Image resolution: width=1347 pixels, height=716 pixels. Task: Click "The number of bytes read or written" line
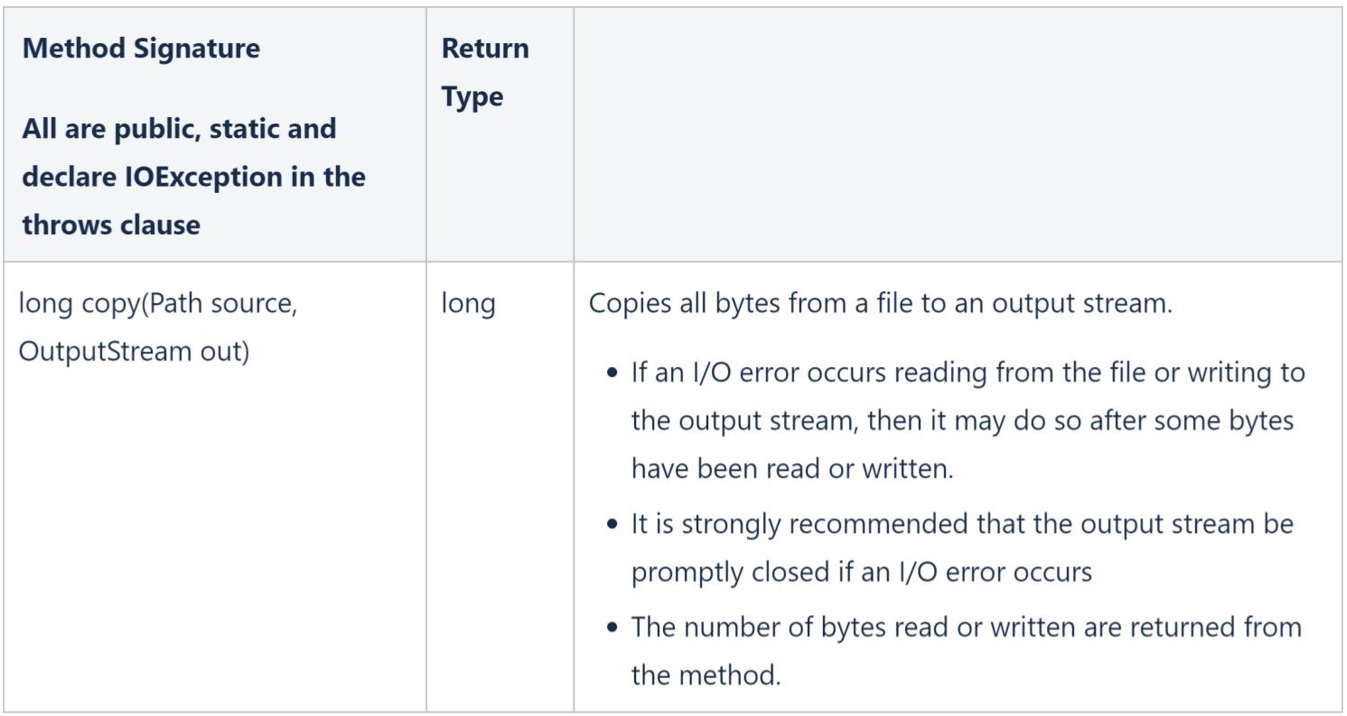point(965,627)
